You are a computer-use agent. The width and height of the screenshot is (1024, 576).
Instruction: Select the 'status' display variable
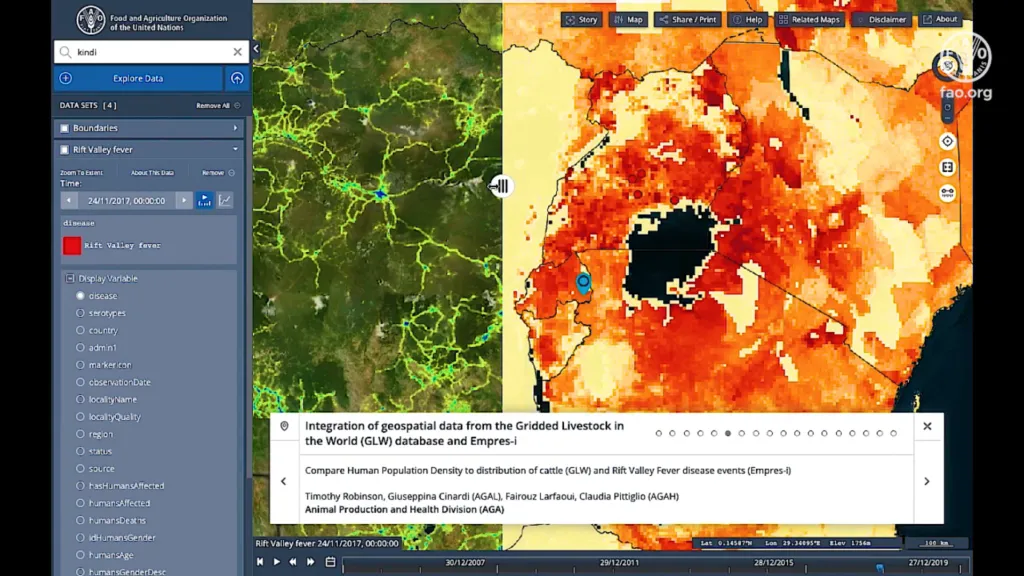click(x=80, y=451)
